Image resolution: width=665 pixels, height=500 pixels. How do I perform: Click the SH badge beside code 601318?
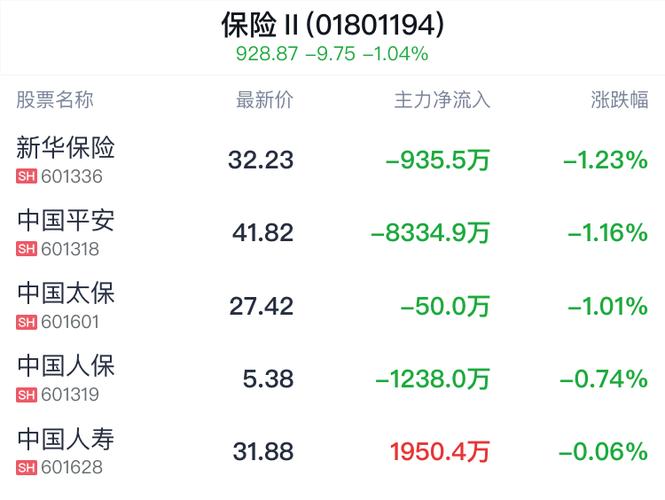click(26, 249)
